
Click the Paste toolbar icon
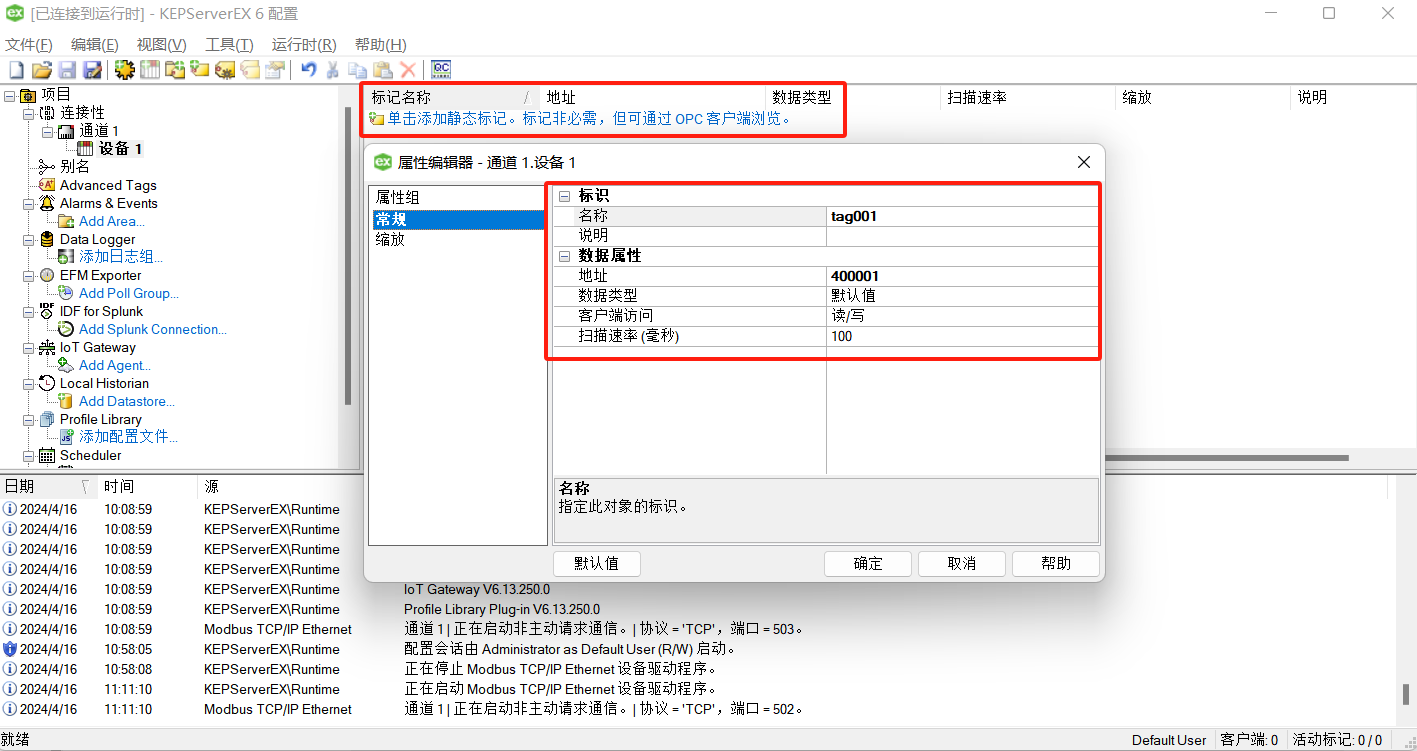point(382,70)
